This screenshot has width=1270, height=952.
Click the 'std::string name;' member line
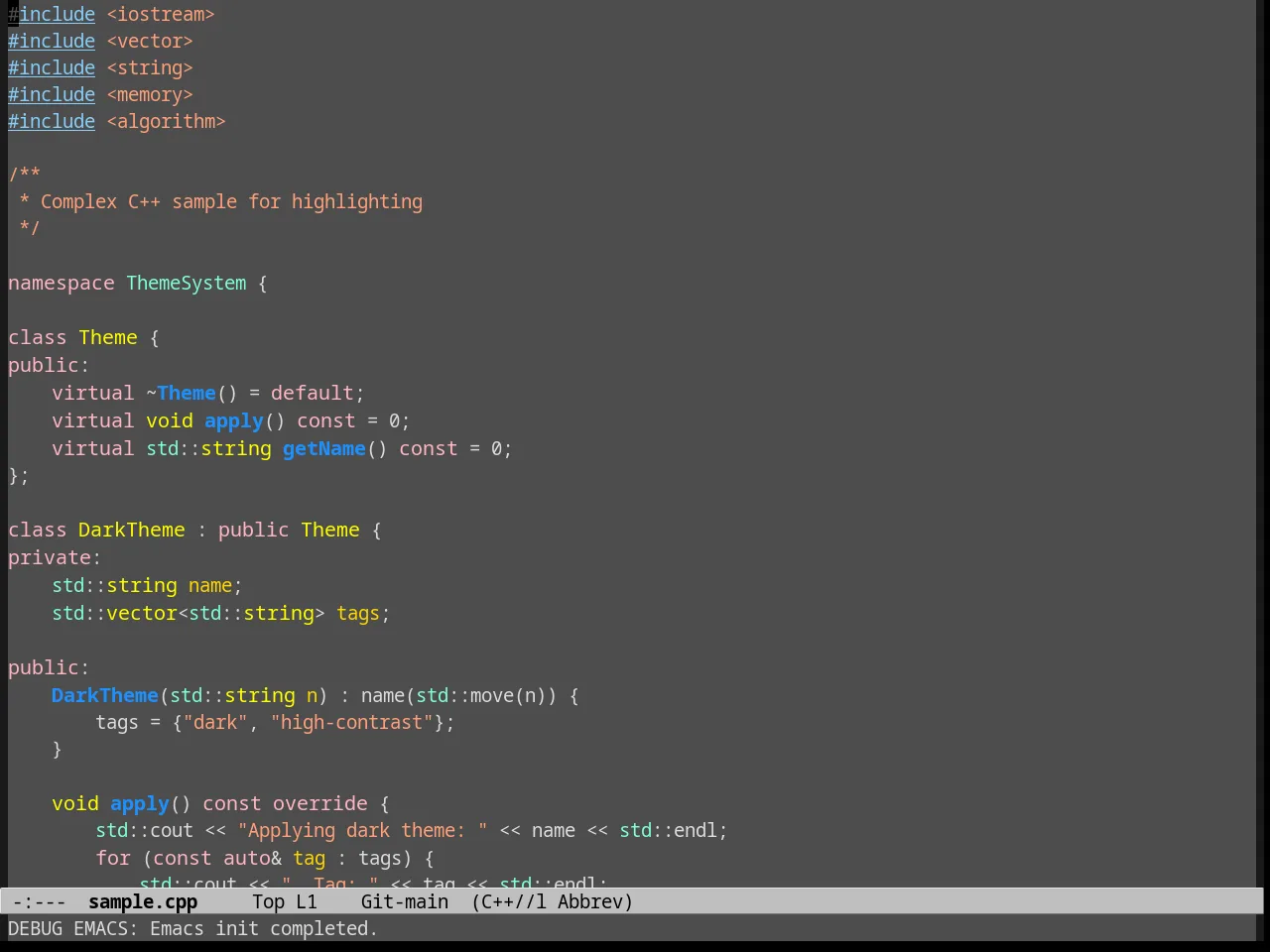pyautogui.click(x=147, y=586)
